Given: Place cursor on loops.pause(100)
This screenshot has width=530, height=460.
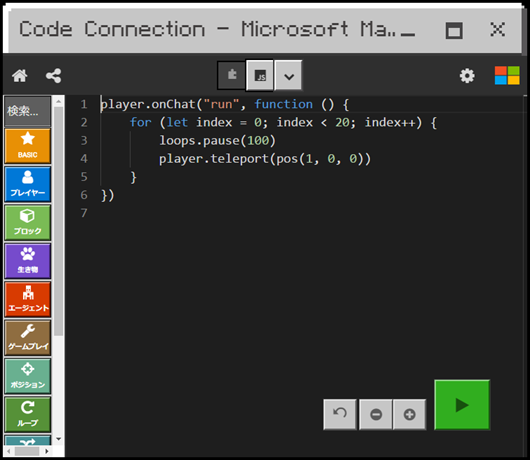Looking at the screenshot, I should [217, 141].
